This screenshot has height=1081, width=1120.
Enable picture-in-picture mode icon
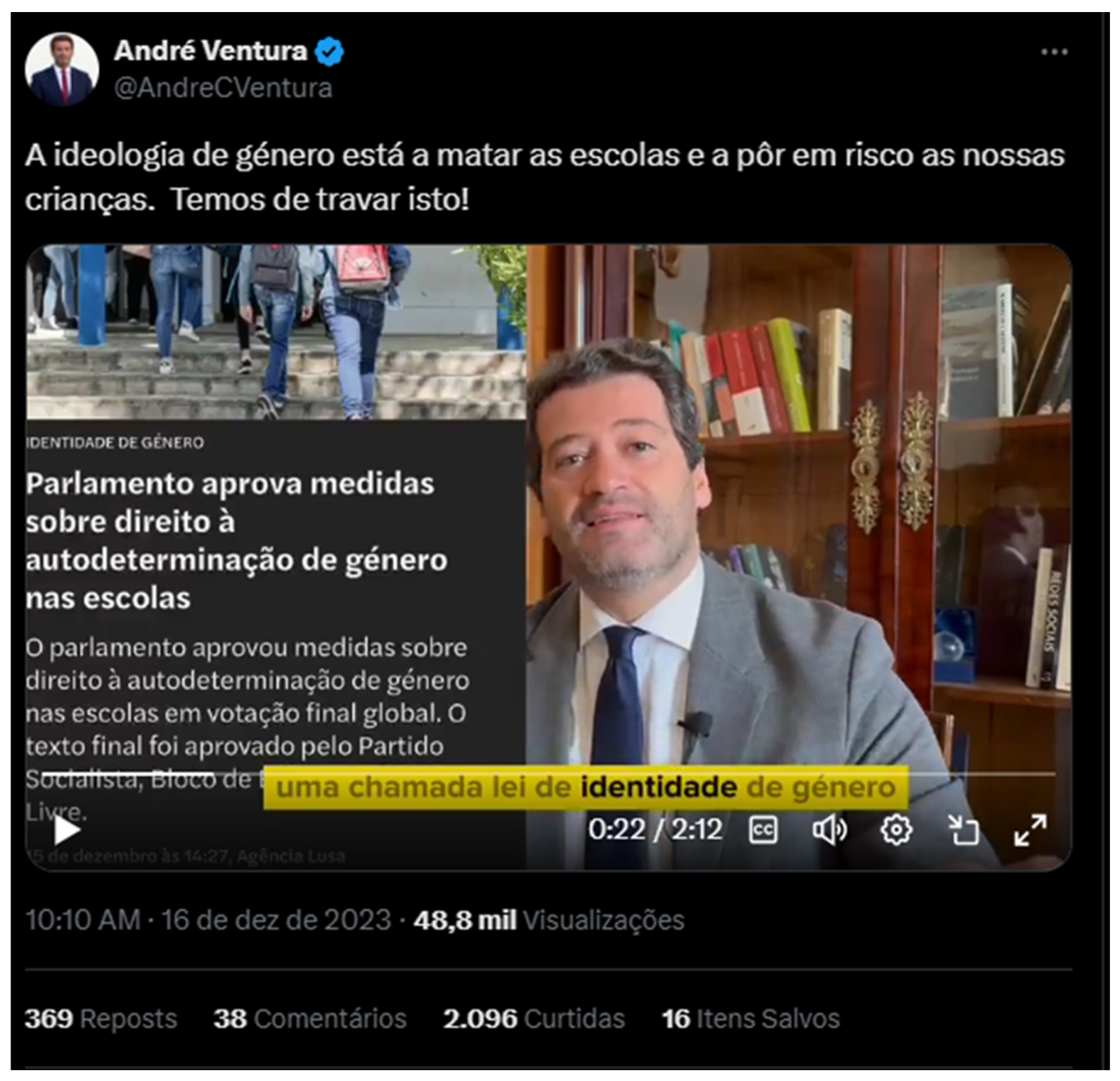tap(963, 829)
